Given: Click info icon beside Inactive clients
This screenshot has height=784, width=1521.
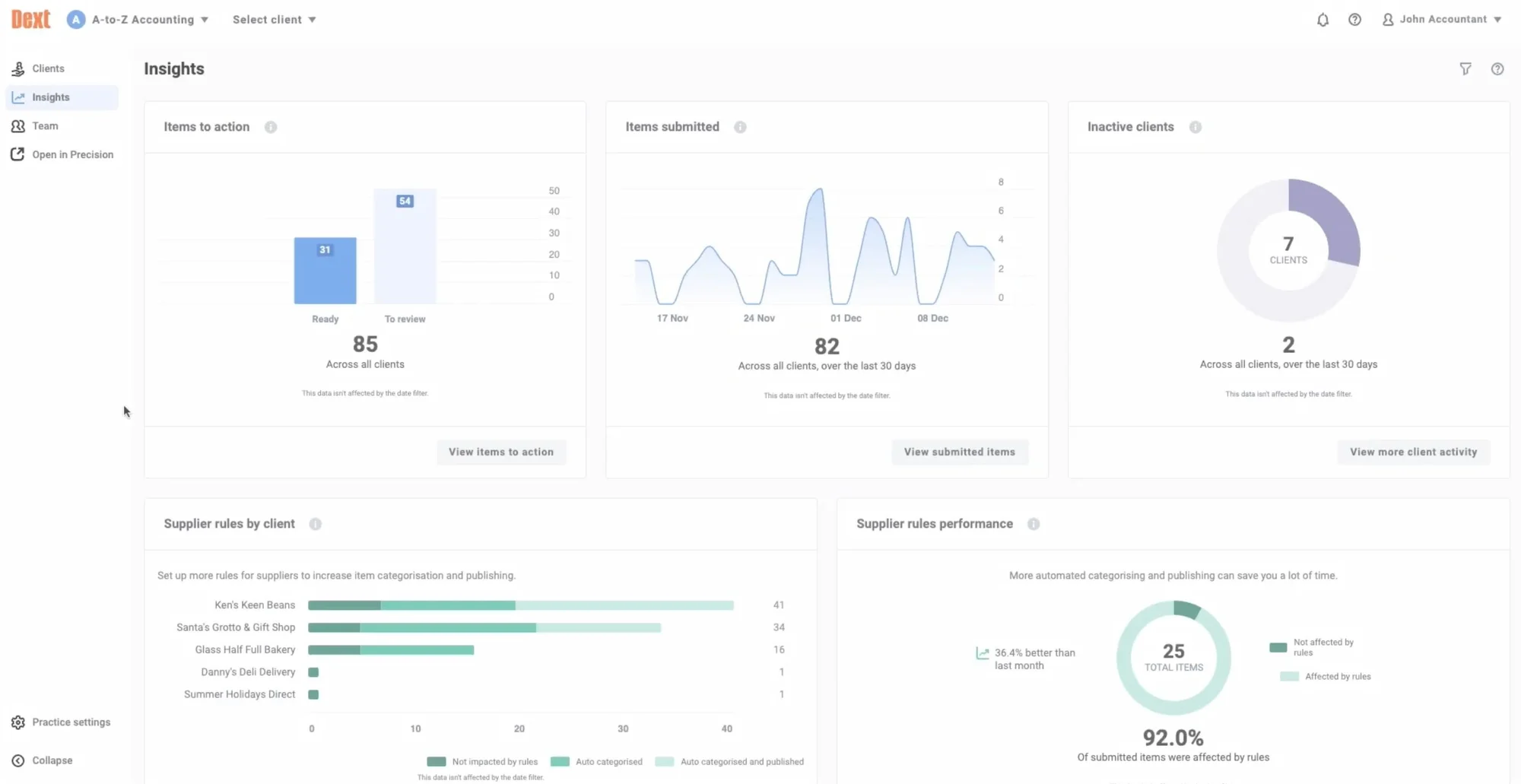Looking at the screenshot, I should (1195, 127).
